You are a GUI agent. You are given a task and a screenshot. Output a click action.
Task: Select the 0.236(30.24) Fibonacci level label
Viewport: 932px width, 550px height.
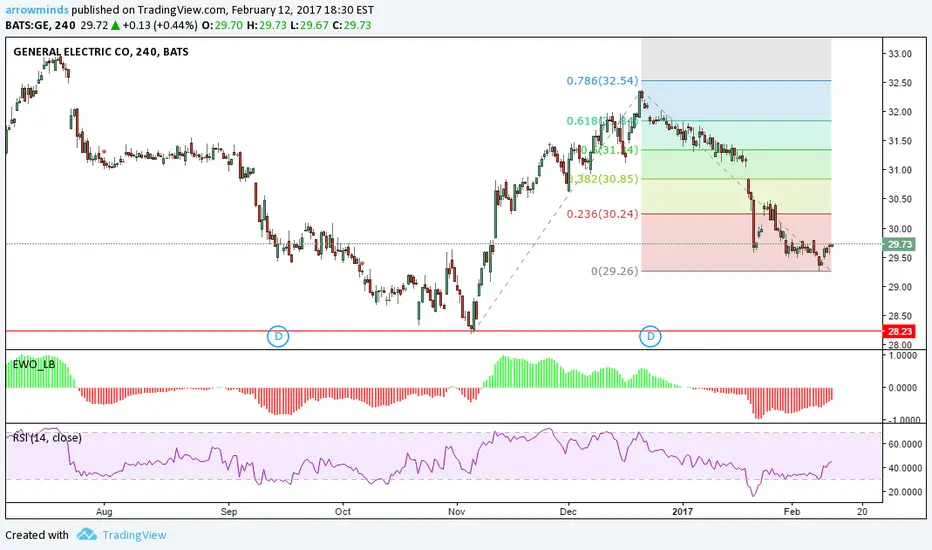click(602, 214)
